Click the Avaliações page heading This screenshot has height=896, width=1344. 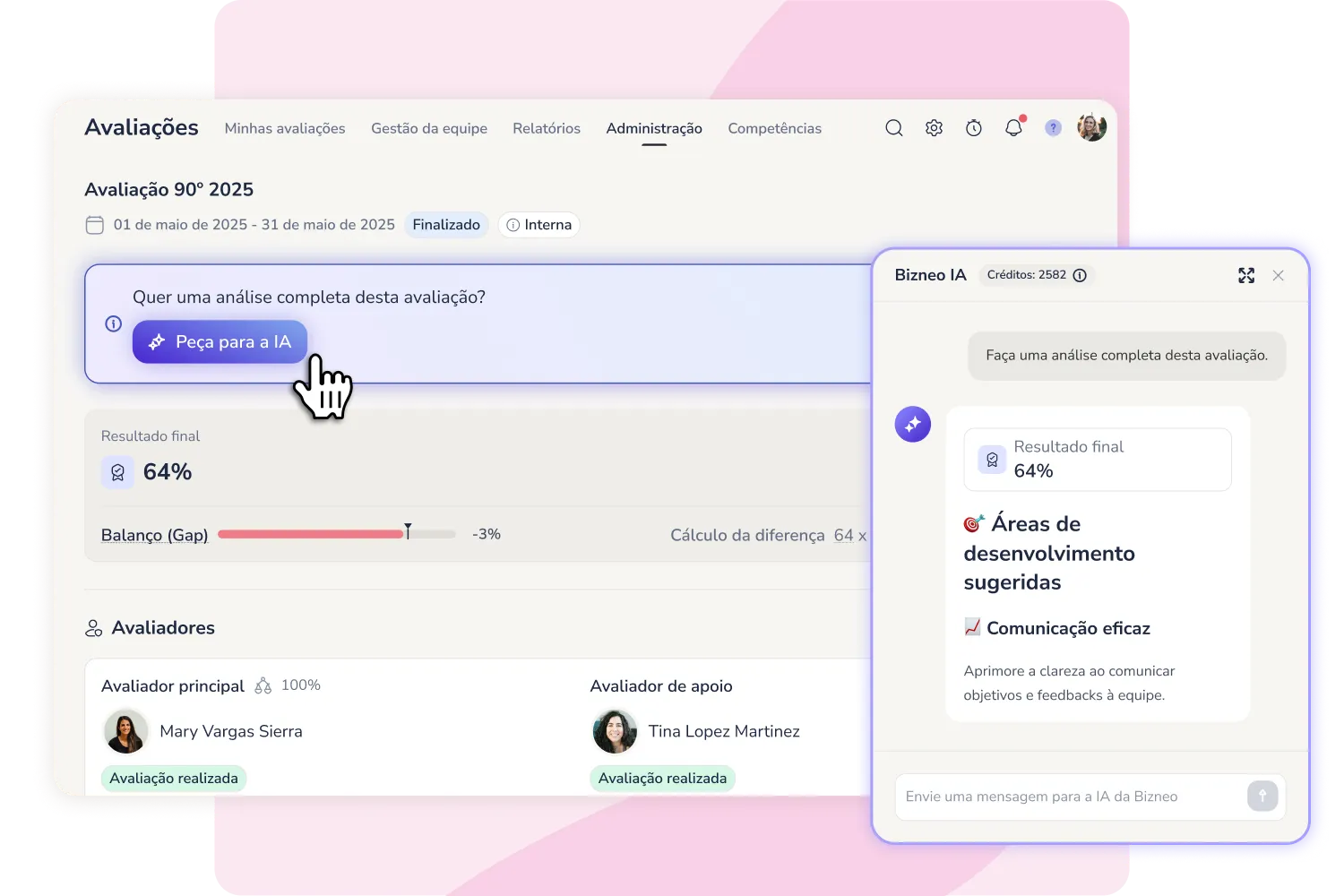pos(142,127)
